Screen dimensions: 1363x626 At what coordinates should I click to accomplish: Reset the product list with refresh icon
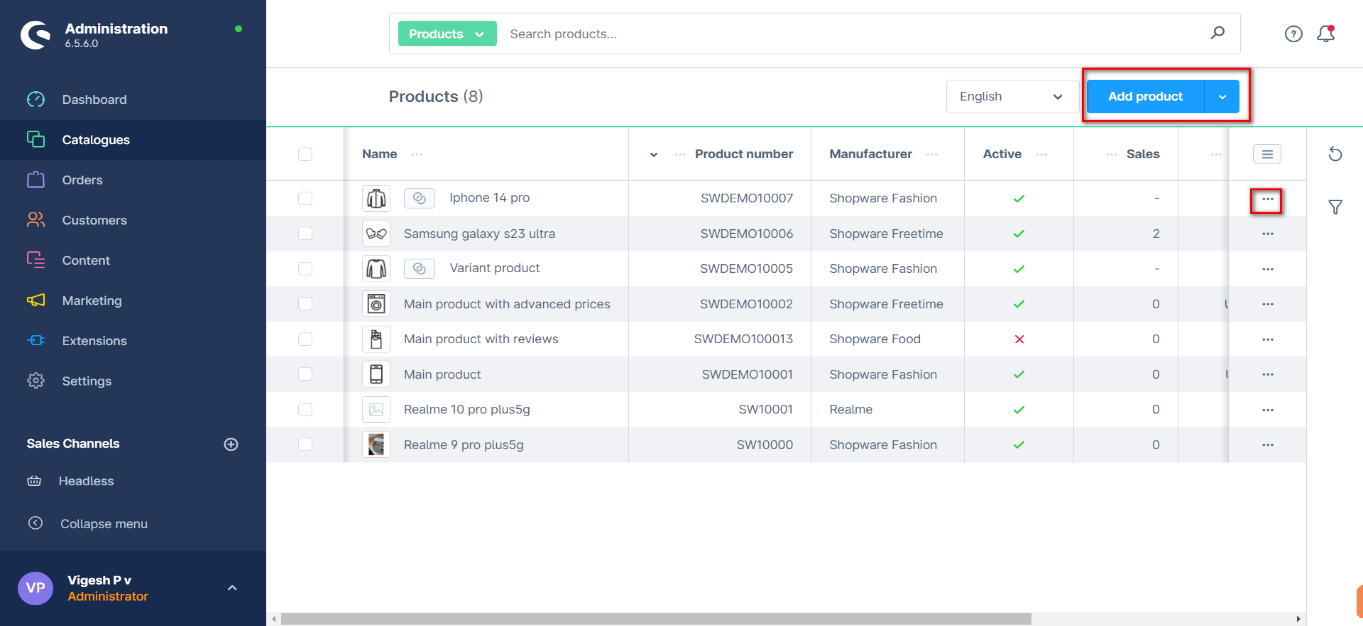tap(1335, 154)
